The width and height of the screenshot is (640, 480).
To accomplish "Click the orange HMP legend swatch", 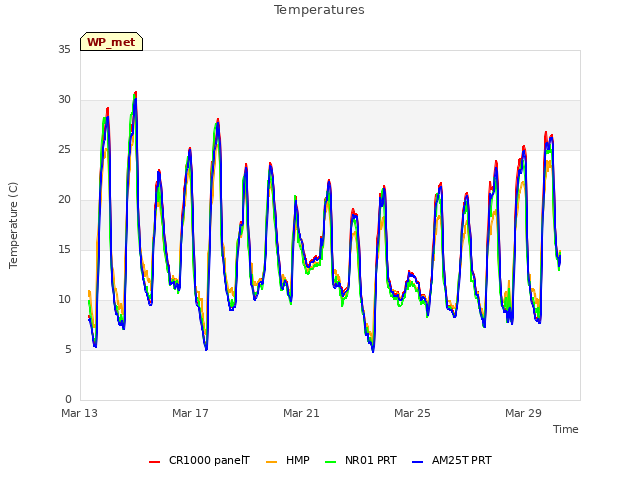I will 271,462.
